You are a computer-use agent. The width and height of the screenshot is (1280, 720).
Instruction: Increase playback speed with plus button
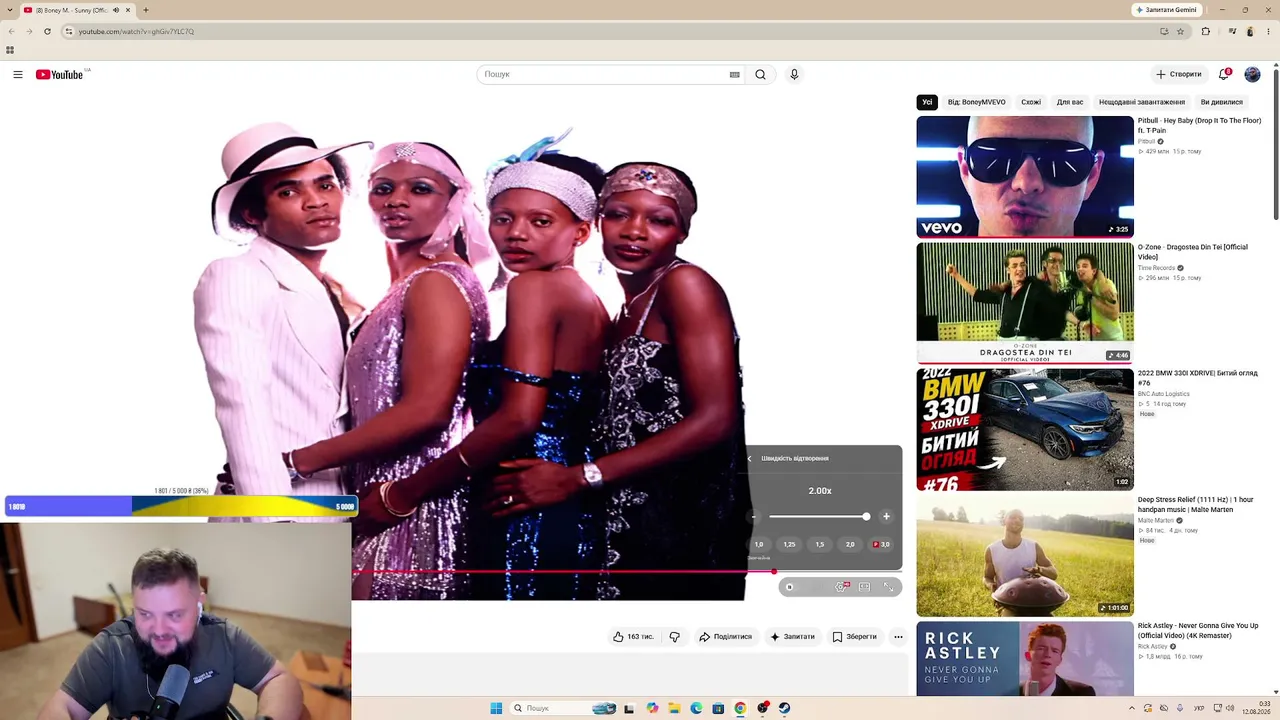coord(886,517)
